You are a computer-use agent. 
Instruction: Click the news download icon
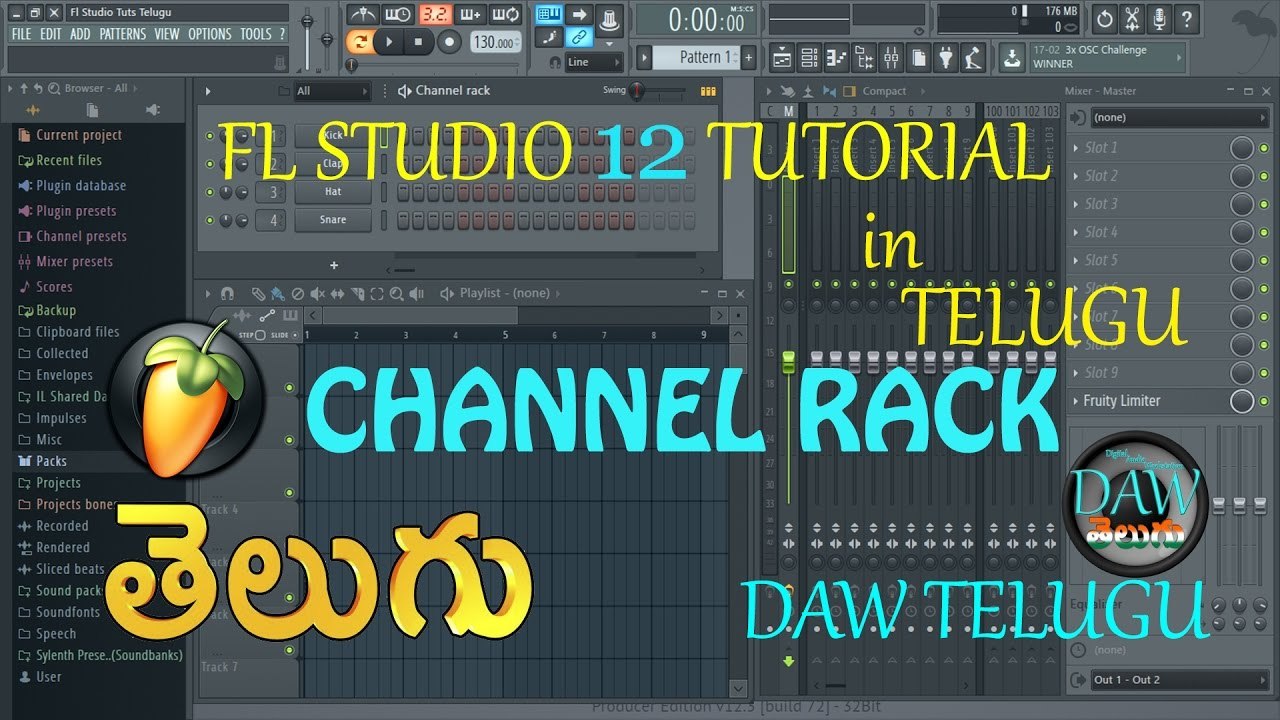1014,58
